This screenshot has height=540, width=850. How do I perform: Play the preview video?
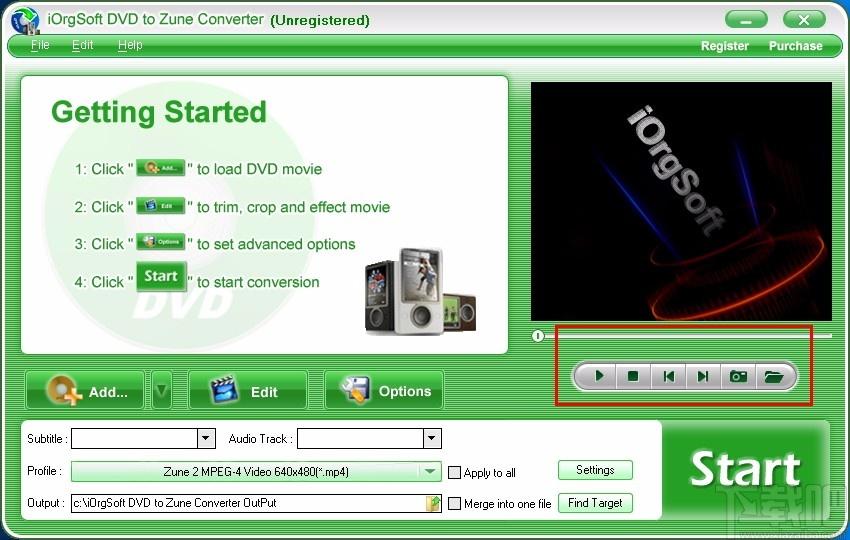click(599, 376)
